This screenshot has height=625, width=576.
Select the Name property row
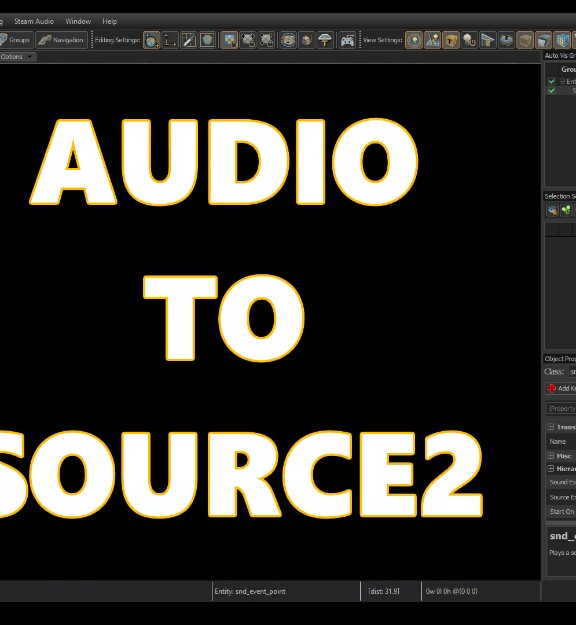click(x=561, y=442)
